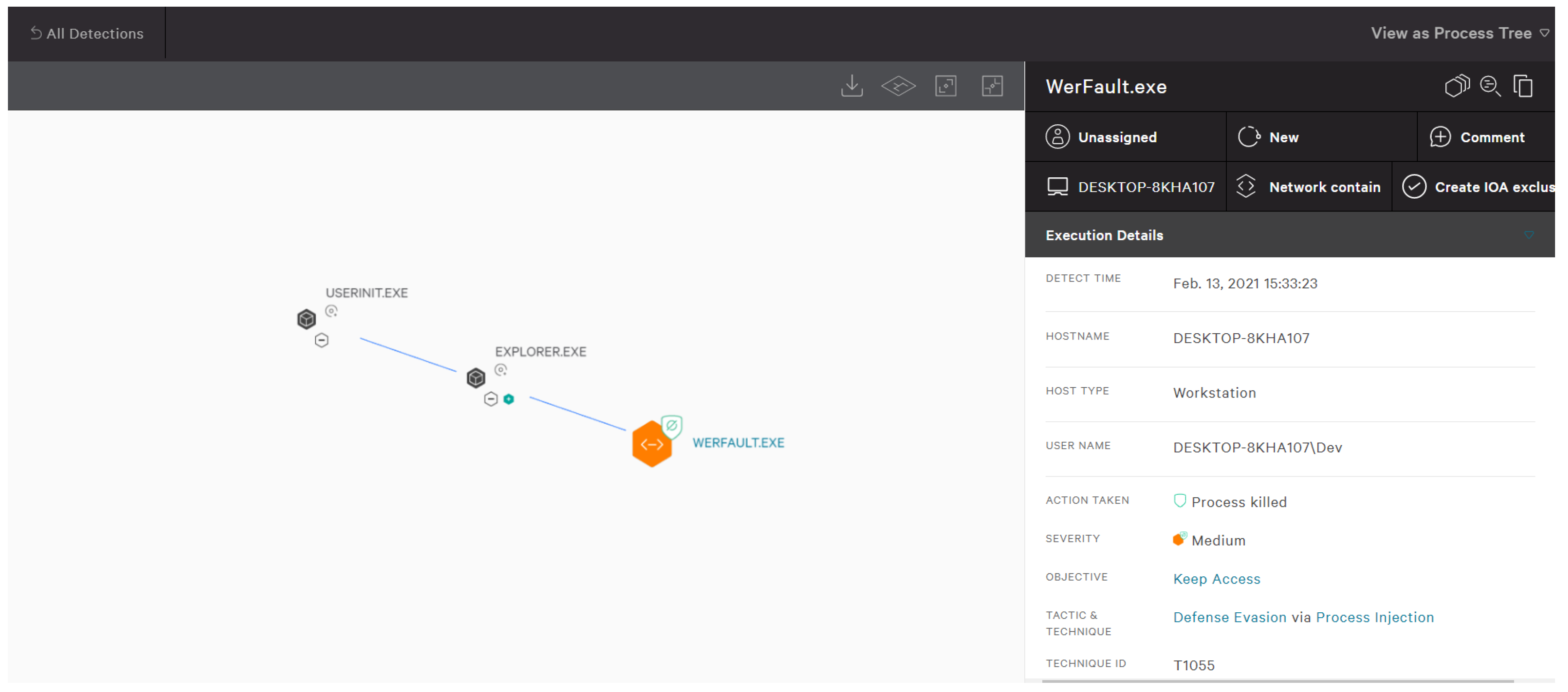Click the Network contain button
Screen dimensions: 1568x692
pos(1324,187)
